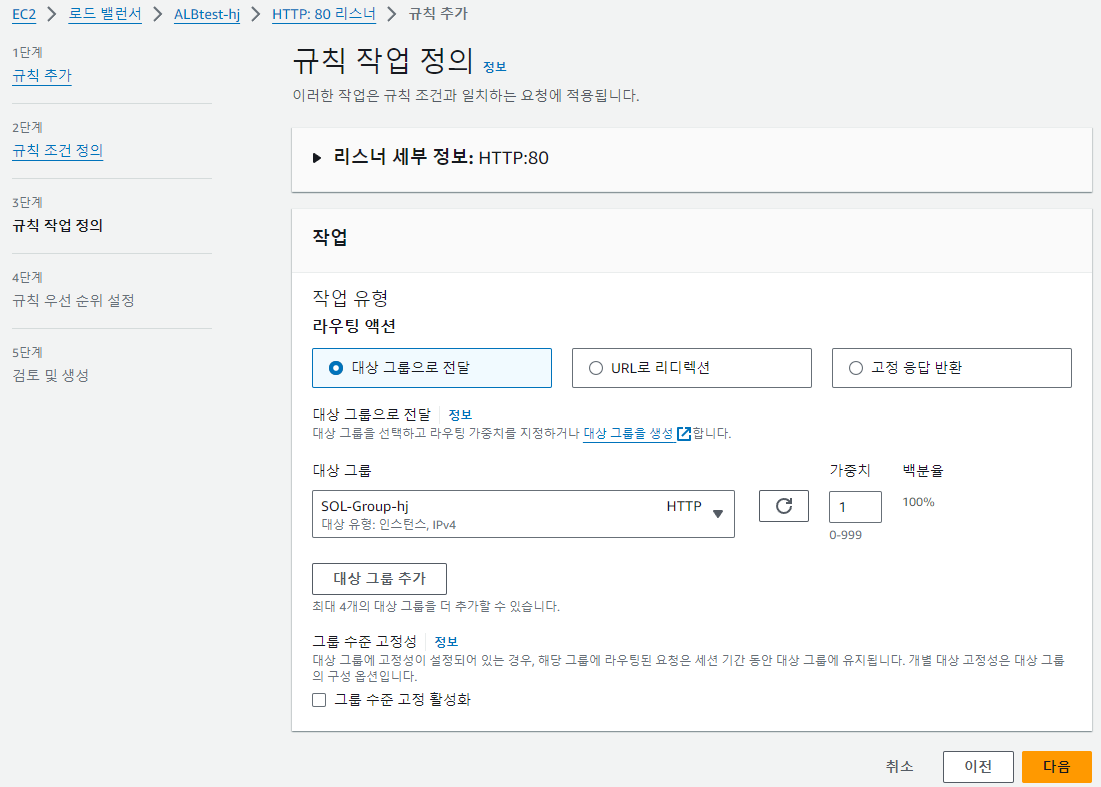Viewport: 1101px width, 787px height.
Task: Click 취소 to cancel
Action: pyautogui.click(x=899, y=767)
